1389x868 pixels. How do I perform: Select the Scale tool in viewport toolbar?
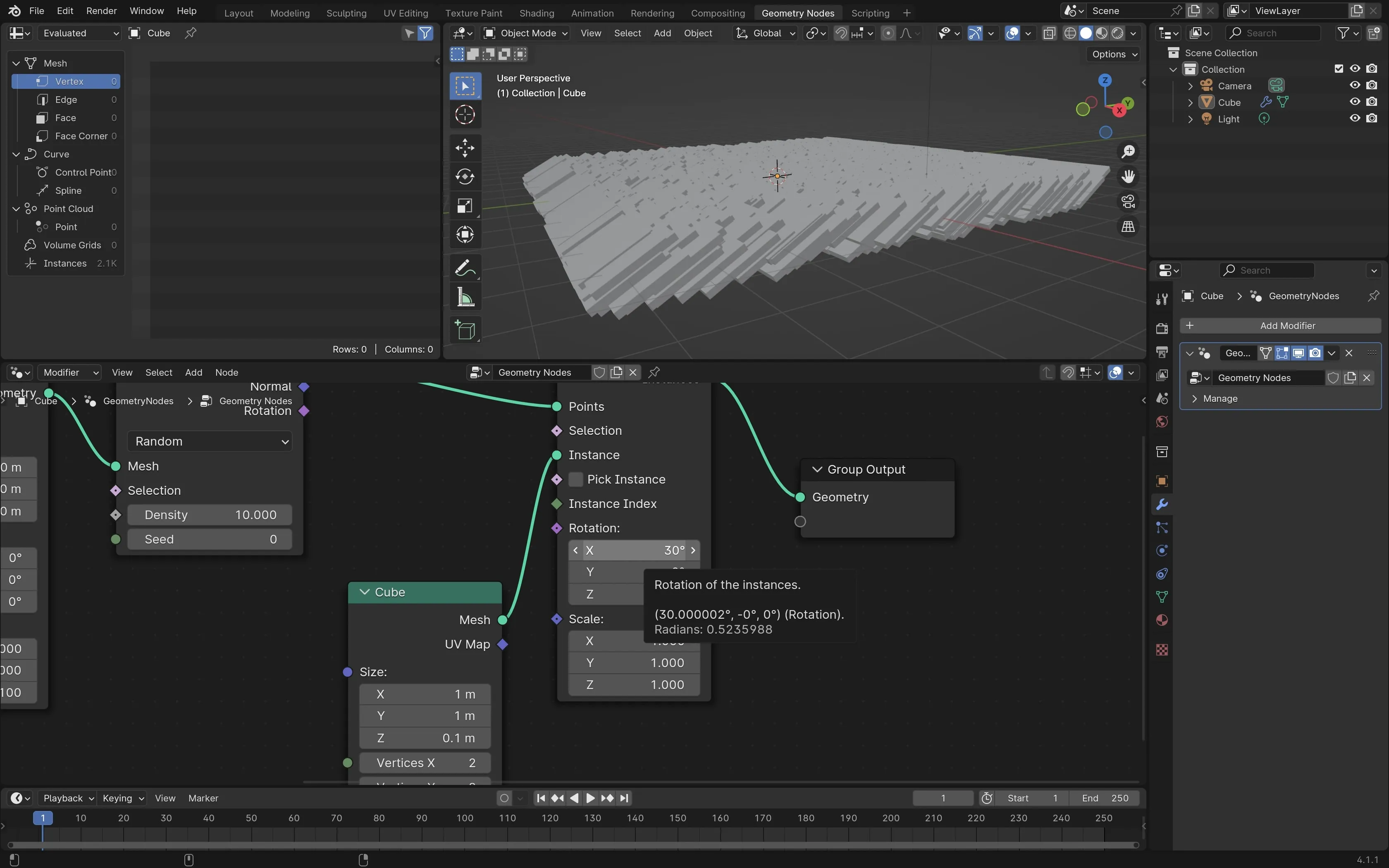[x=464, y=205]
